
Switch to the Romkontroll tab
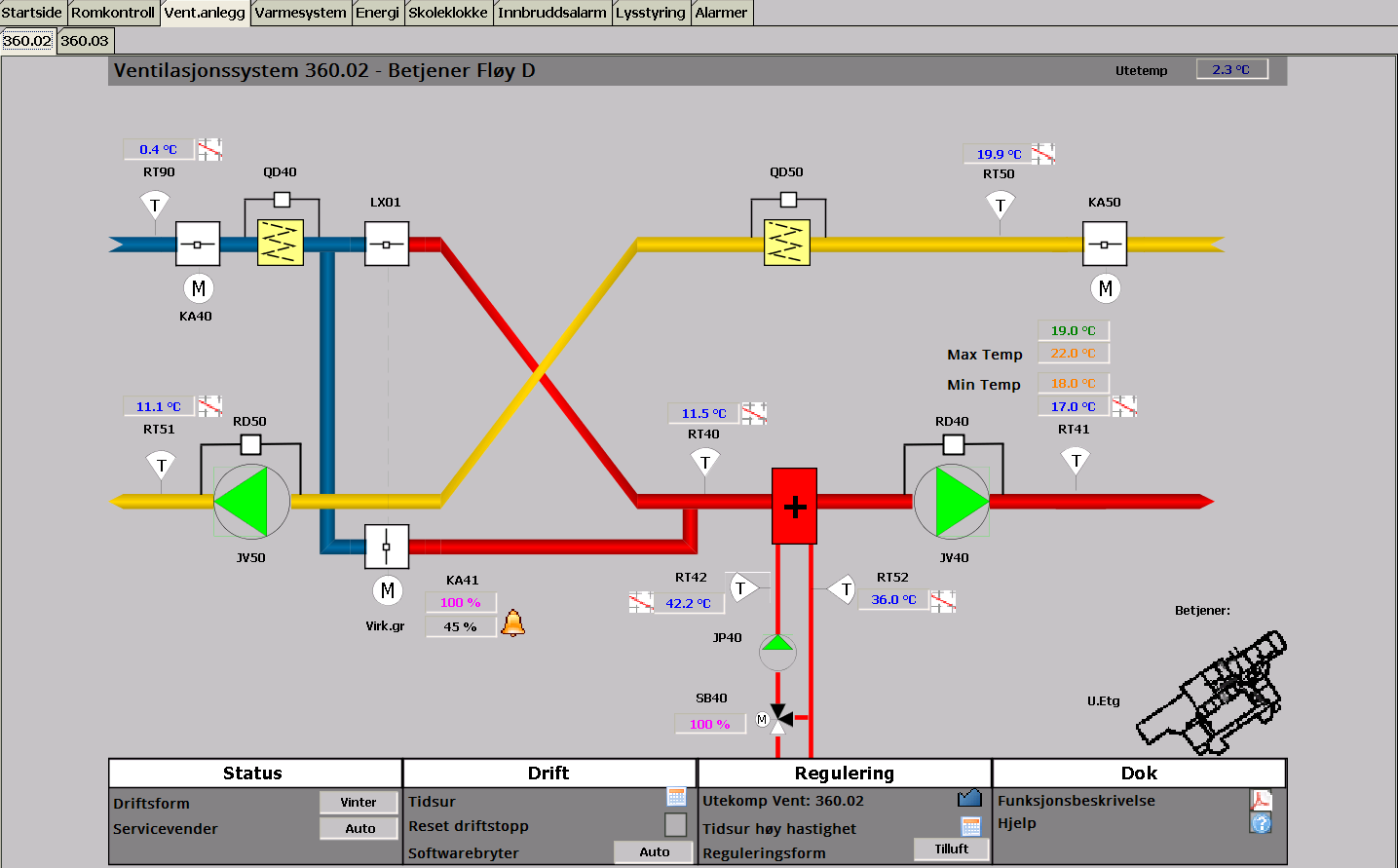(113, 13)
